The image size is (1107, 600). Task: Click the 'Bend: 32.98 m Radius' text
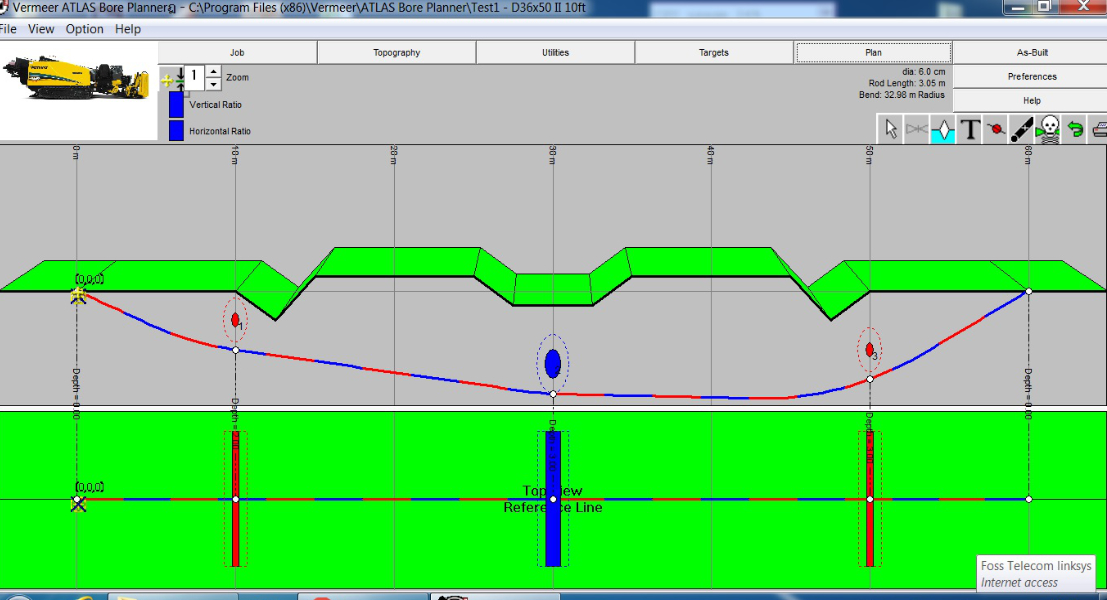click(x=902, y=95)
